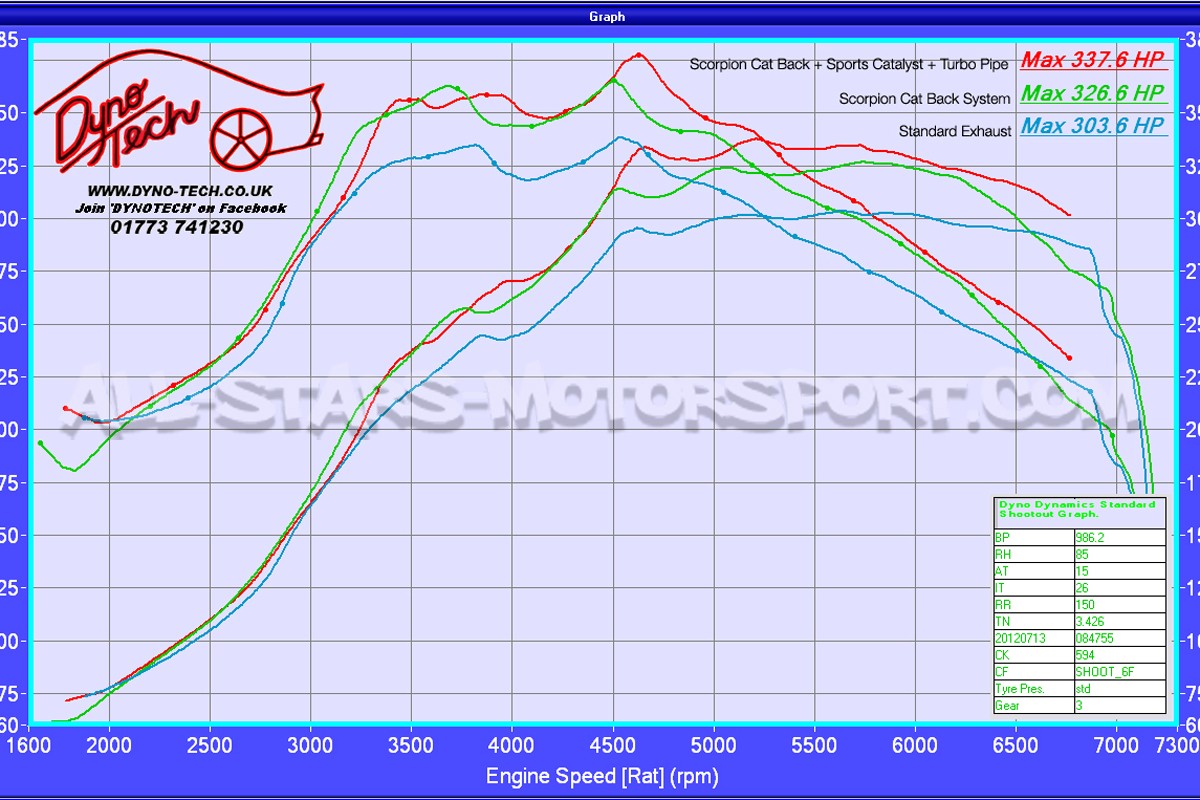The image size is (1200, 800).
Task: Select the TN value 3.426
Action: (1119, 621)
